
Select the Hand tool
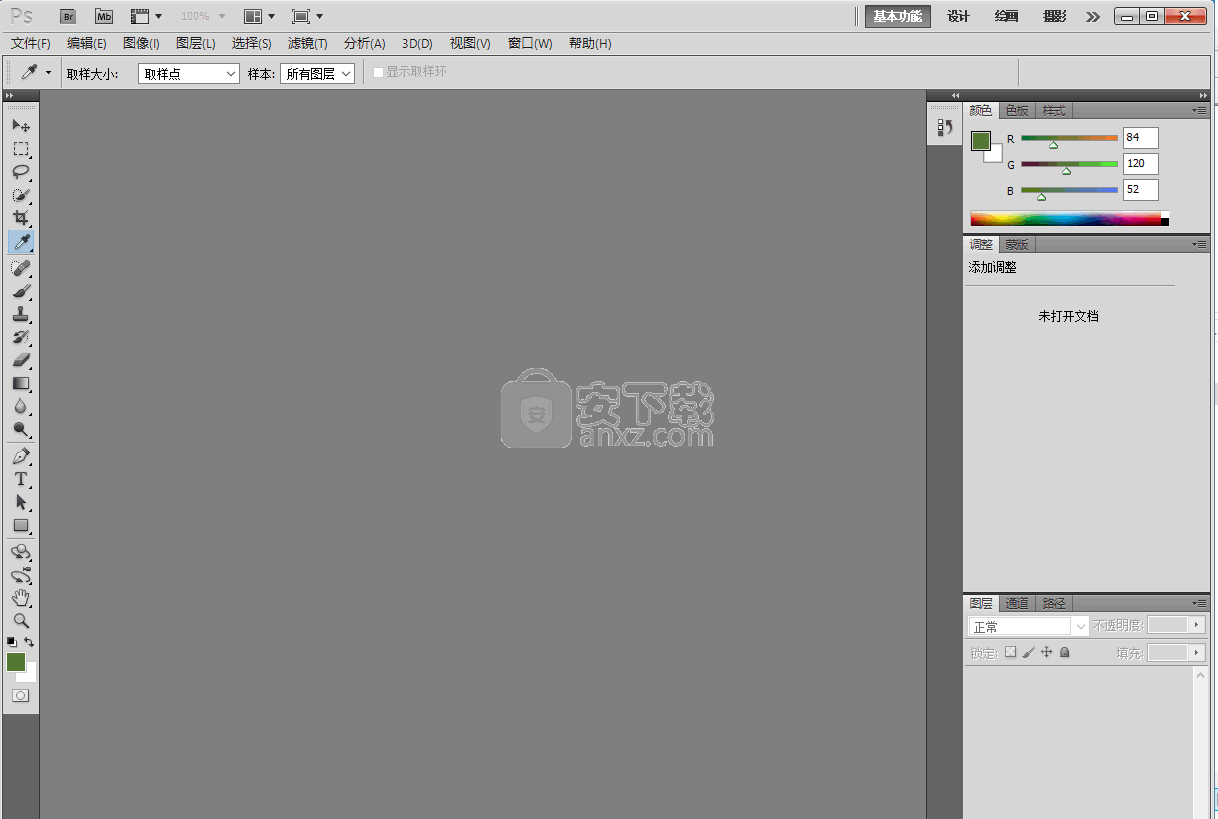[20, 598]
